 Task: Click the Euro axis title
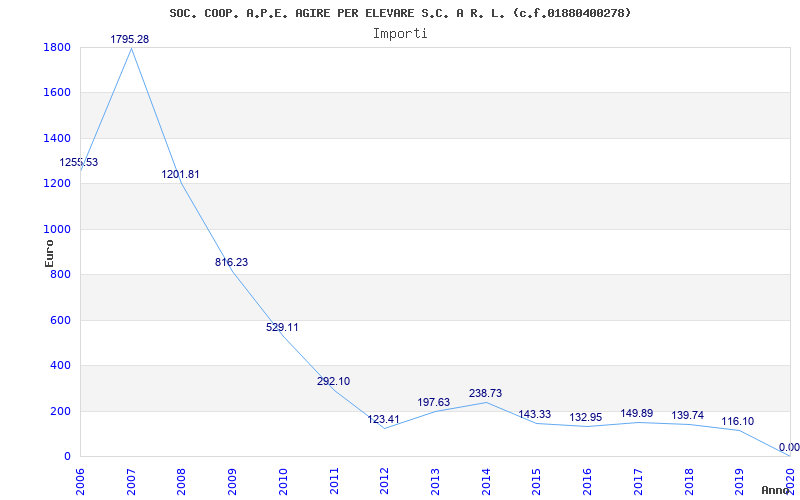click(49, 253)
